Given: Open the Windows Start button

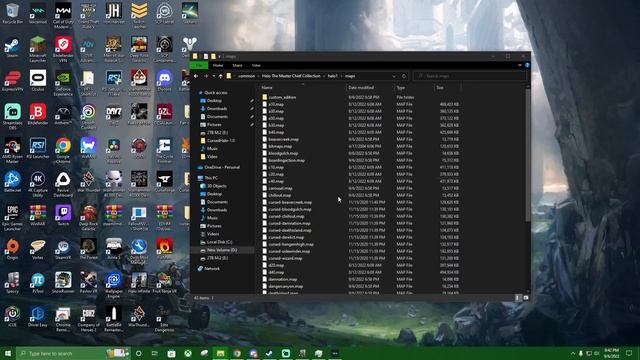Looking at the screenshot, I should pos(8,353).
